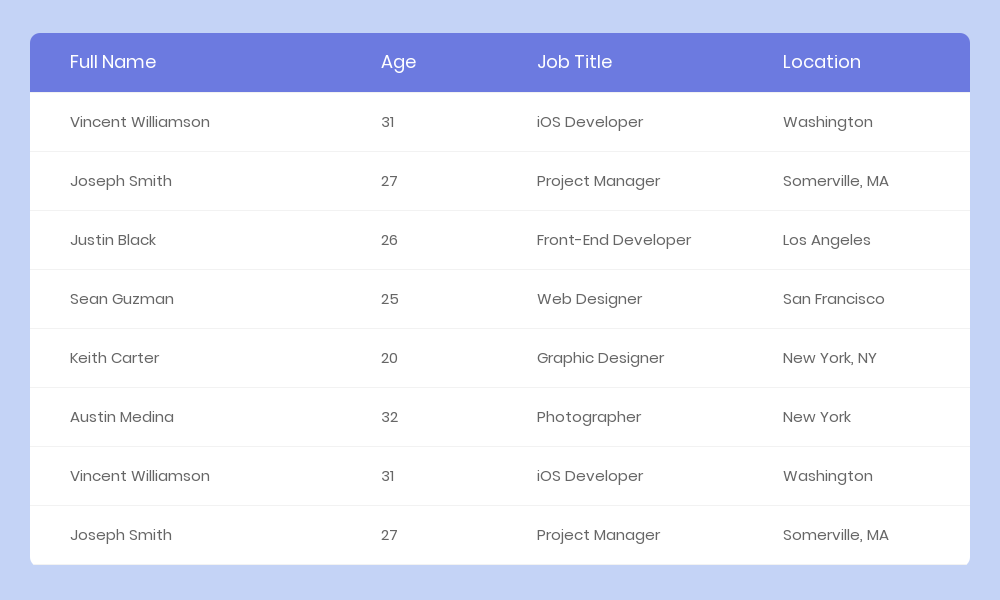Select the New York, NY location cell
Viewport: 1000px width, 600px height.
[x=829, y=358]
